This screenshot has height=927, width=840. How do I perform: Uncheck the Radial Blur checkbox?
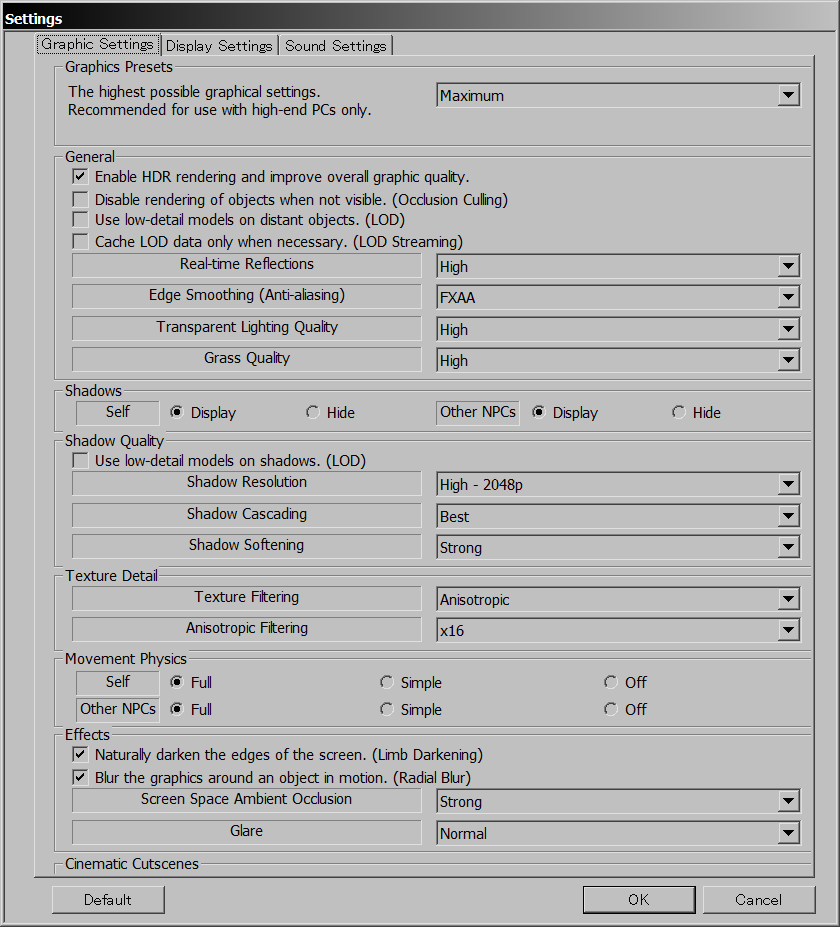80,778
